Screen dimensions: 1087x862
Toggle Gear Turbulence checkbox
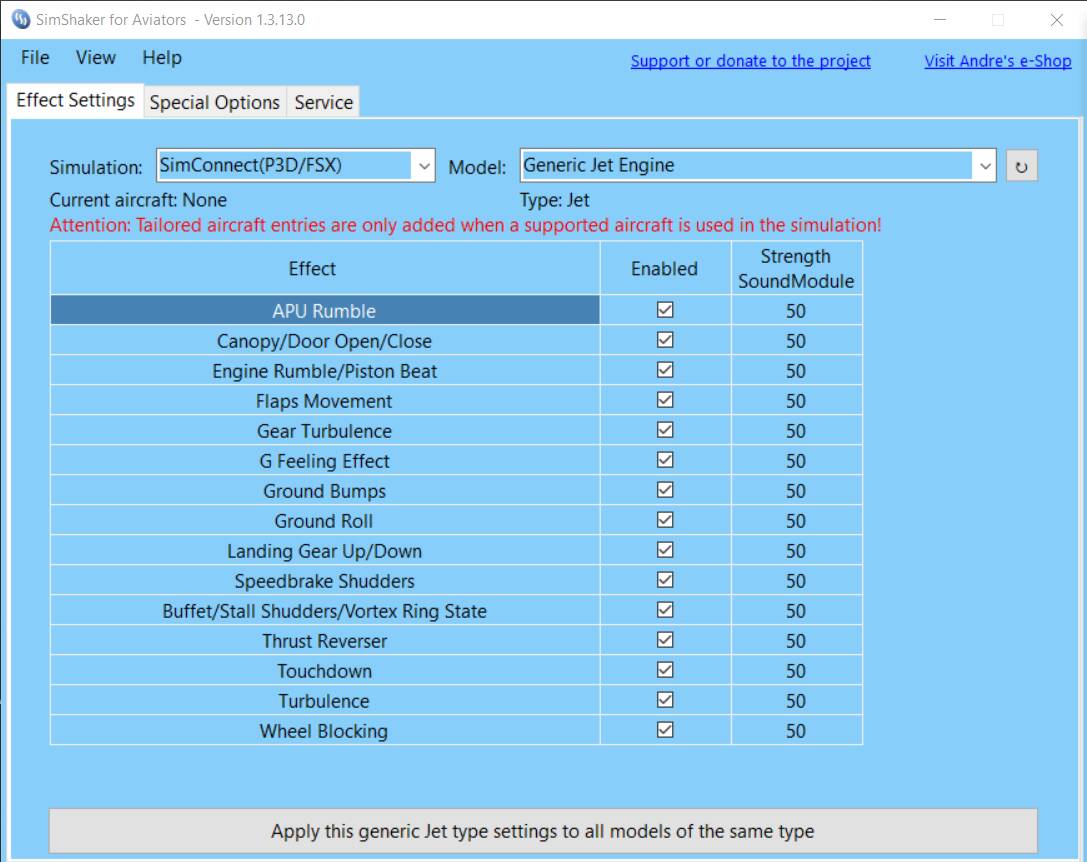[665, 430]
